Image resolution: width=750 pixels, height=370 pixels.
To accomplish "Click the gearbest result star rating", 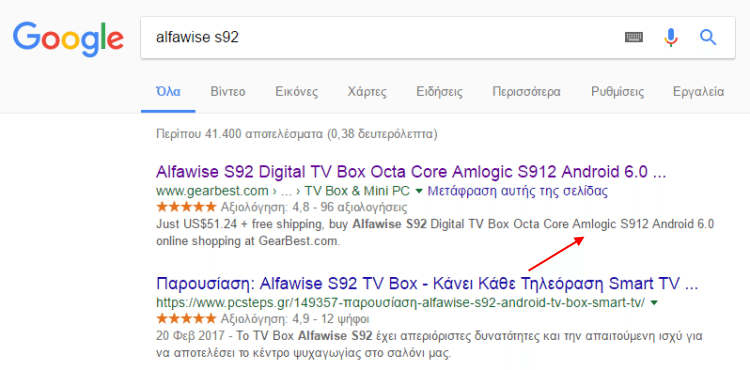I will pos(187,207).
